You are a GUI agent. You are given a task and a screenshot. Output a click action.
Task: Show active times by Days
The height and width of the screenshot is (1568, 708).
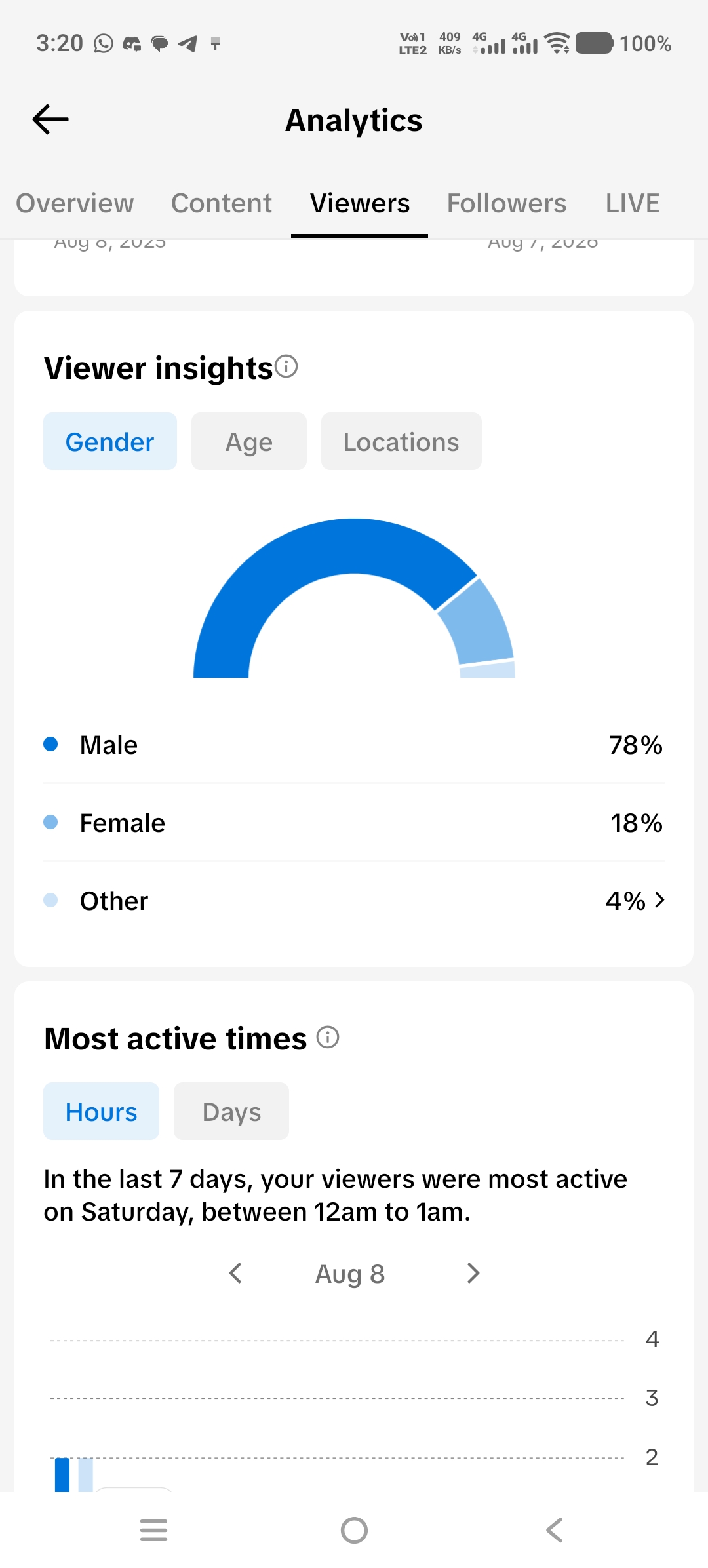pyautogui.click(x=231, y=1111)
